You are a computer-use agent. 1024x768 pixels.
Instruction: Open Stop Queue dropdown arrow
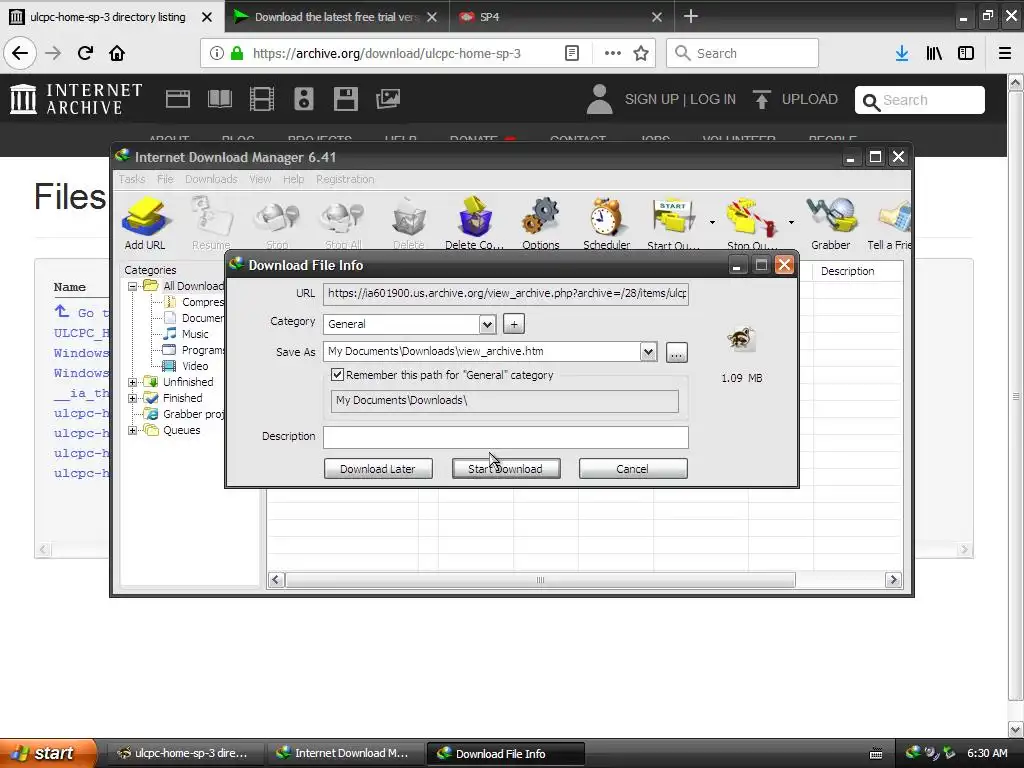coord(791,223)
